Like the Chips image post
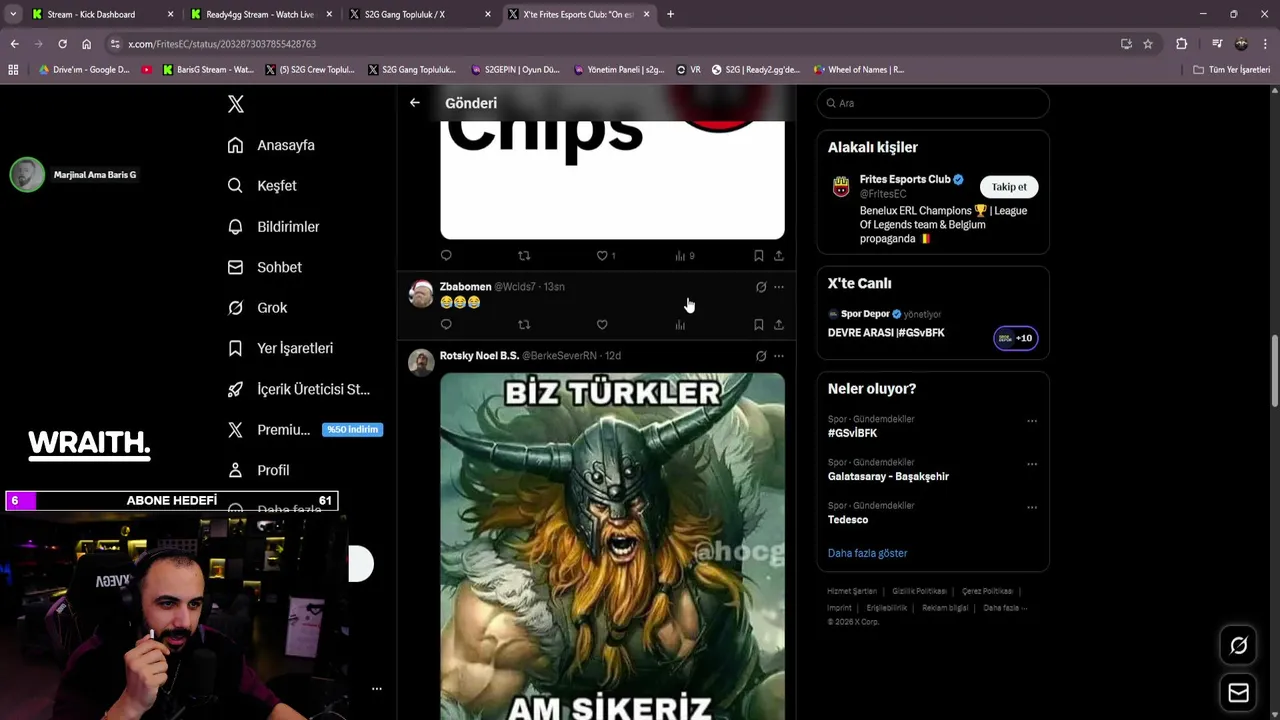The image size is (1280, 720). (602, 256)
